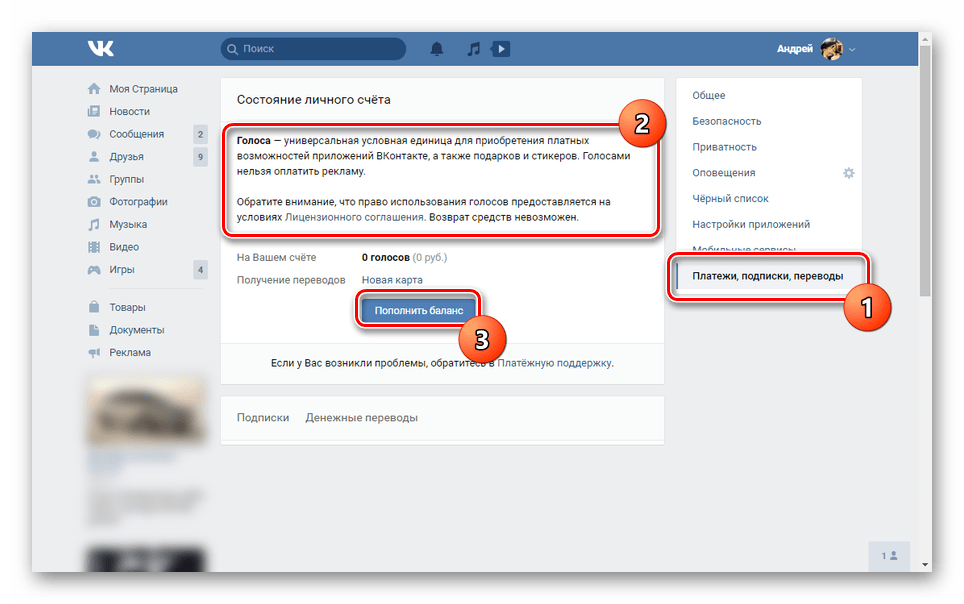This screenshot has width=964, height=604.
Task: Click the Реклама megaphone icon
Action: tap(93, 352)
